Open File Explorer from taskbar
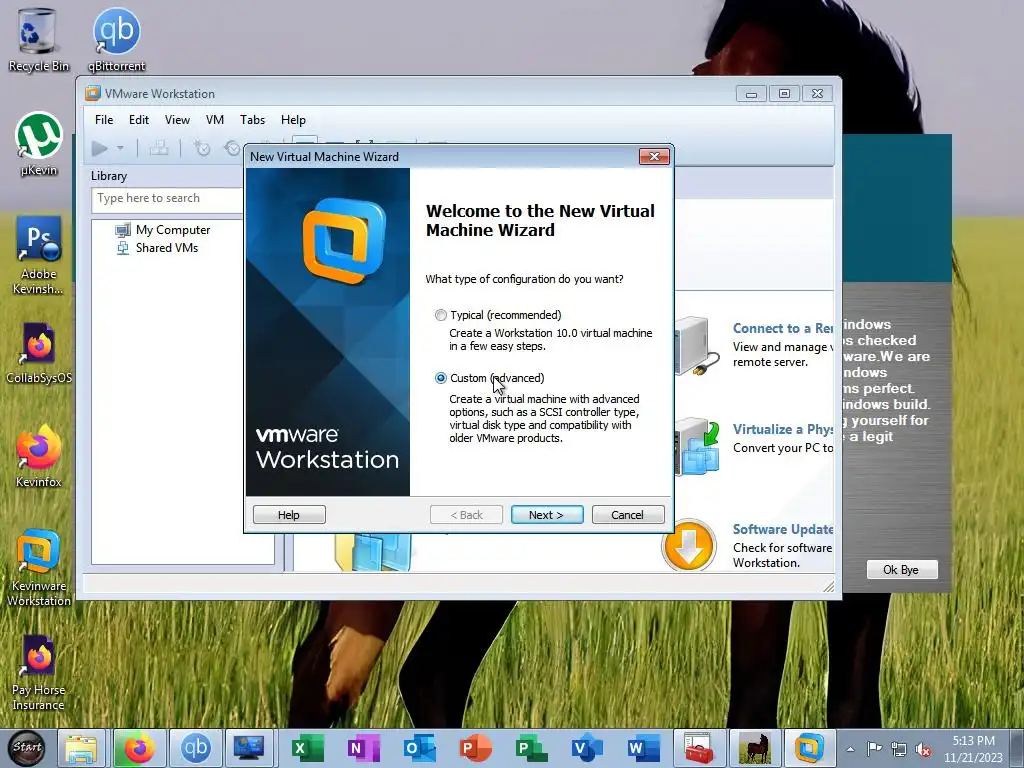This screenshot has width=1024, height=768. [x=81, y=748]
